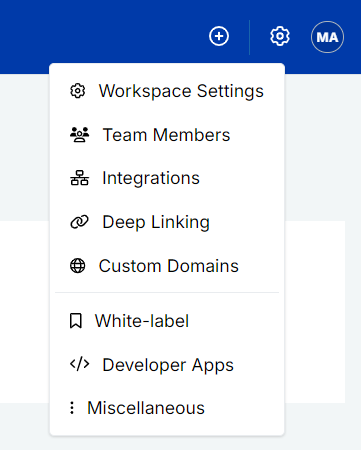Click the globe icon beside Custom Domains
361x450 pixels.
point(78,266)
